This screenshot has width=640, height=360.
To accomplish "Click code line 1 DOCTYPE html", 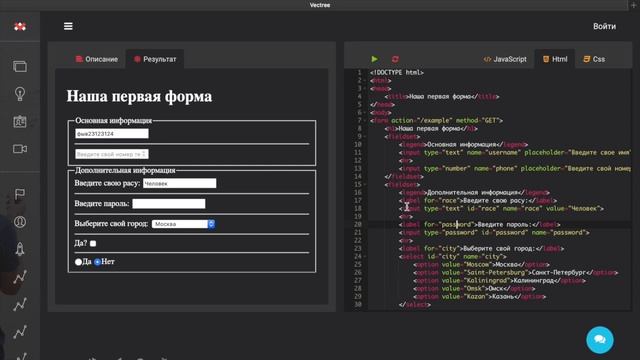I will click(397, 73).
